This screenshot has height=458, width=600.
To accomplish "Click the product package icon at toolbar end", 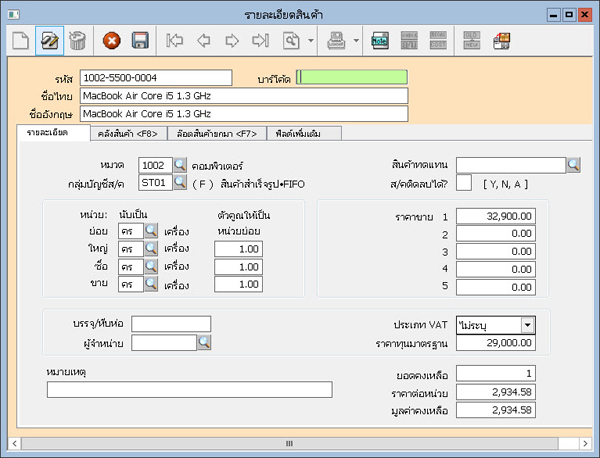I will [x=501, y=41].
